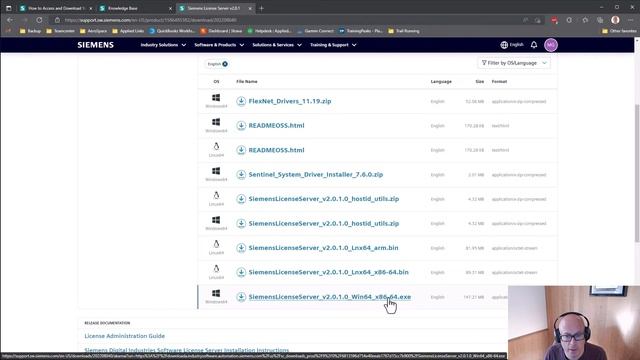Expand Industry Solutions menu
640x360 pixels.
pyautogui.click(x=163, y=45)
